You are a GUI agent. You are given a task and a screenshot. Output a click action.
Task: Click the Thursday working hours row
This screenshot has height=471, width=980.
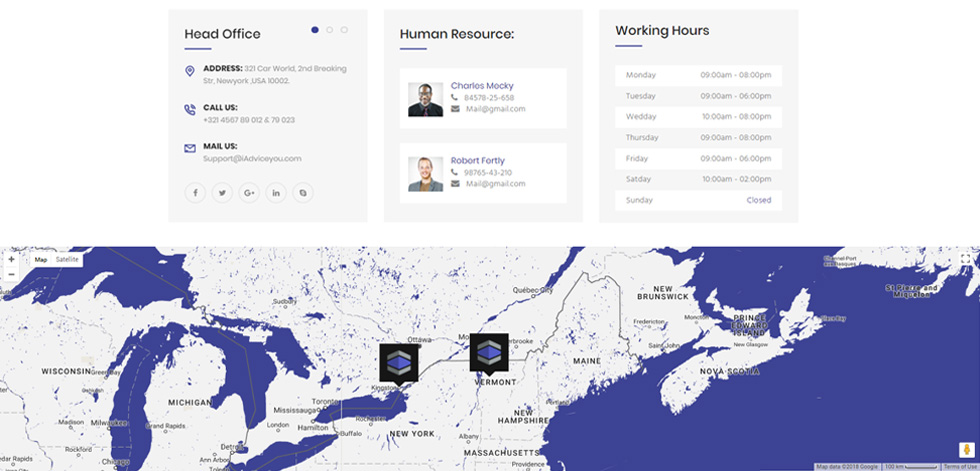click(x=698, y=137)
